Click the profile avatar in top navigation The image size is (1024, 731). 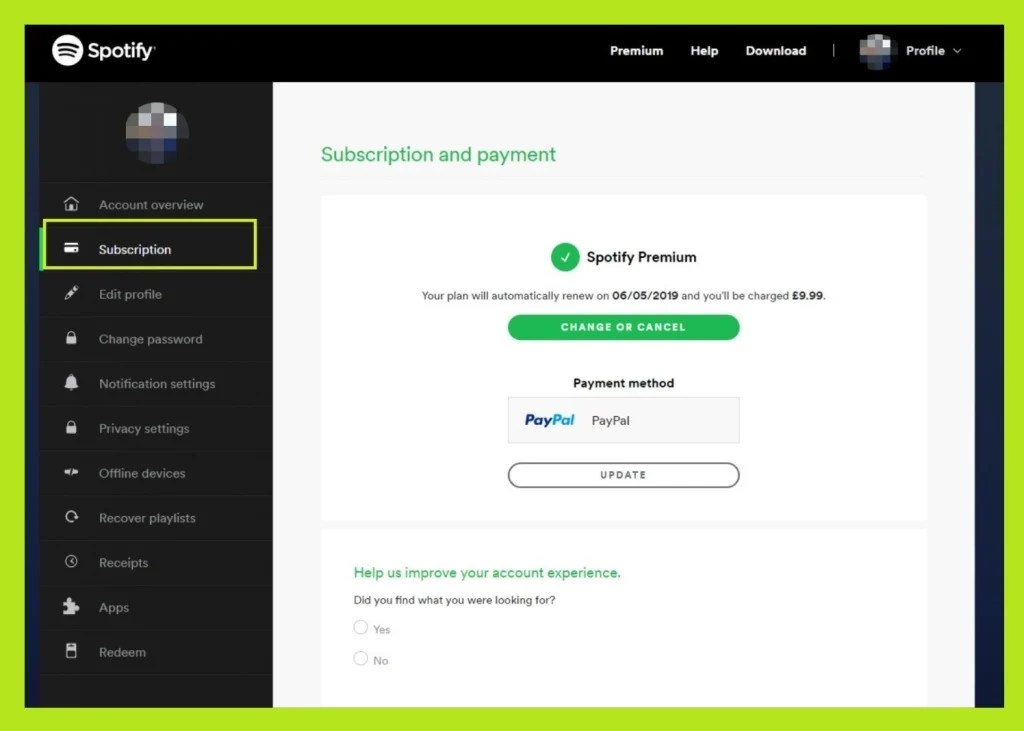coord(875,51)
